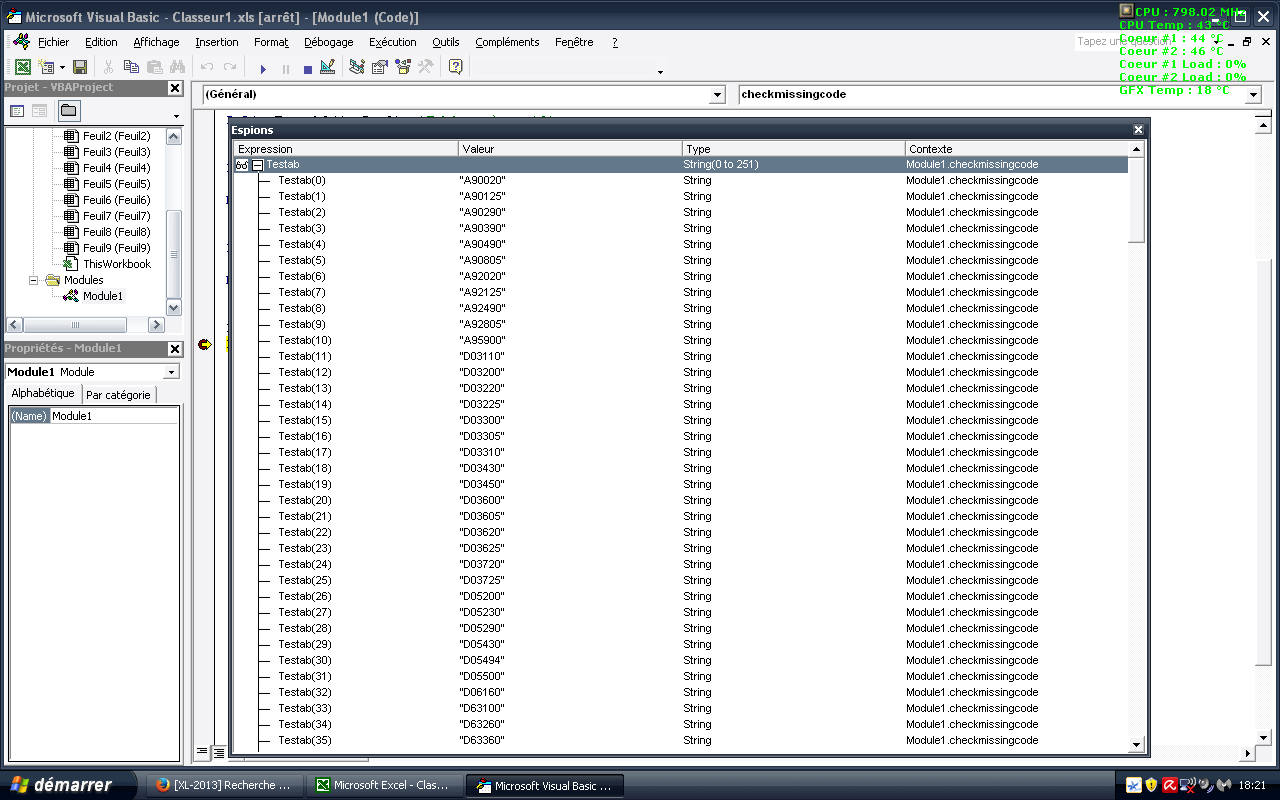
Task: Click Full Module View button at code window bottom
Action: (x=218, y=752)
